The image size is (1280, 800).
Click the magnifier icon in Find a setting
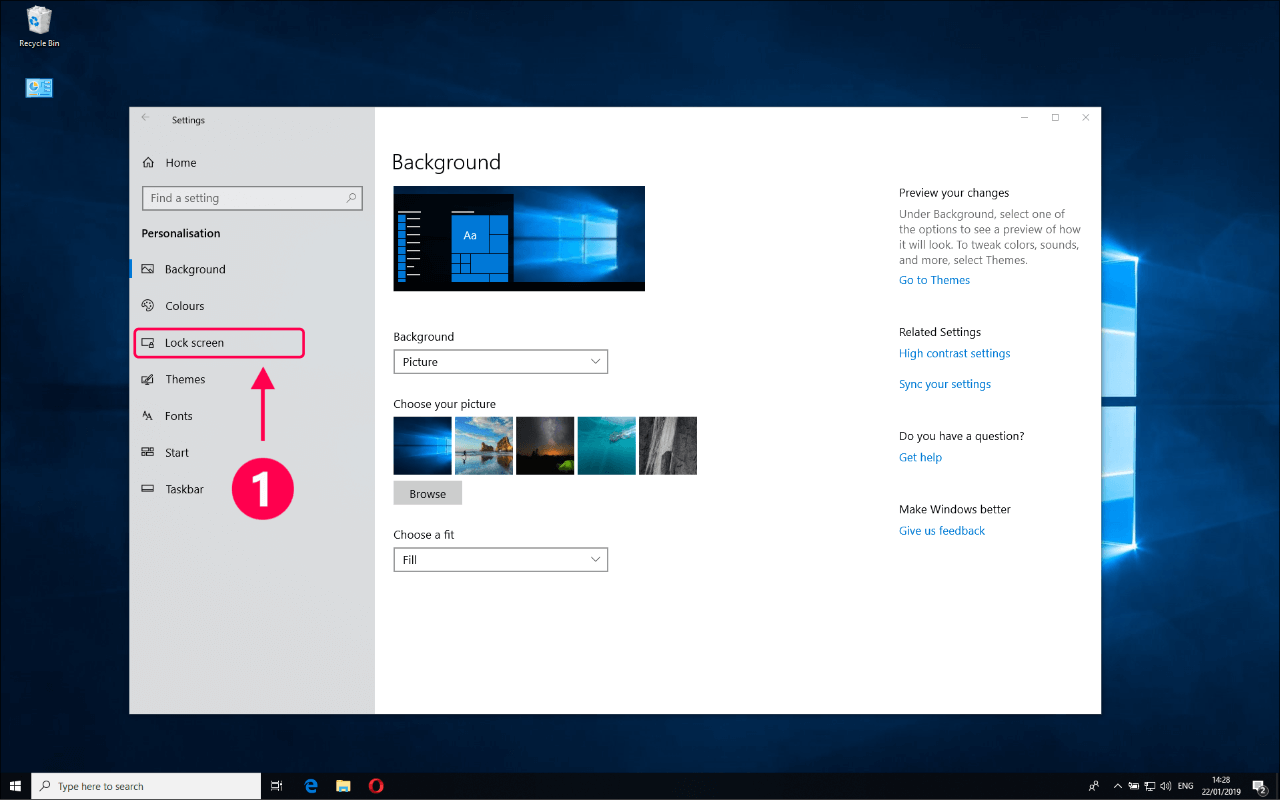pyautogui.click(x=351, y=198)
